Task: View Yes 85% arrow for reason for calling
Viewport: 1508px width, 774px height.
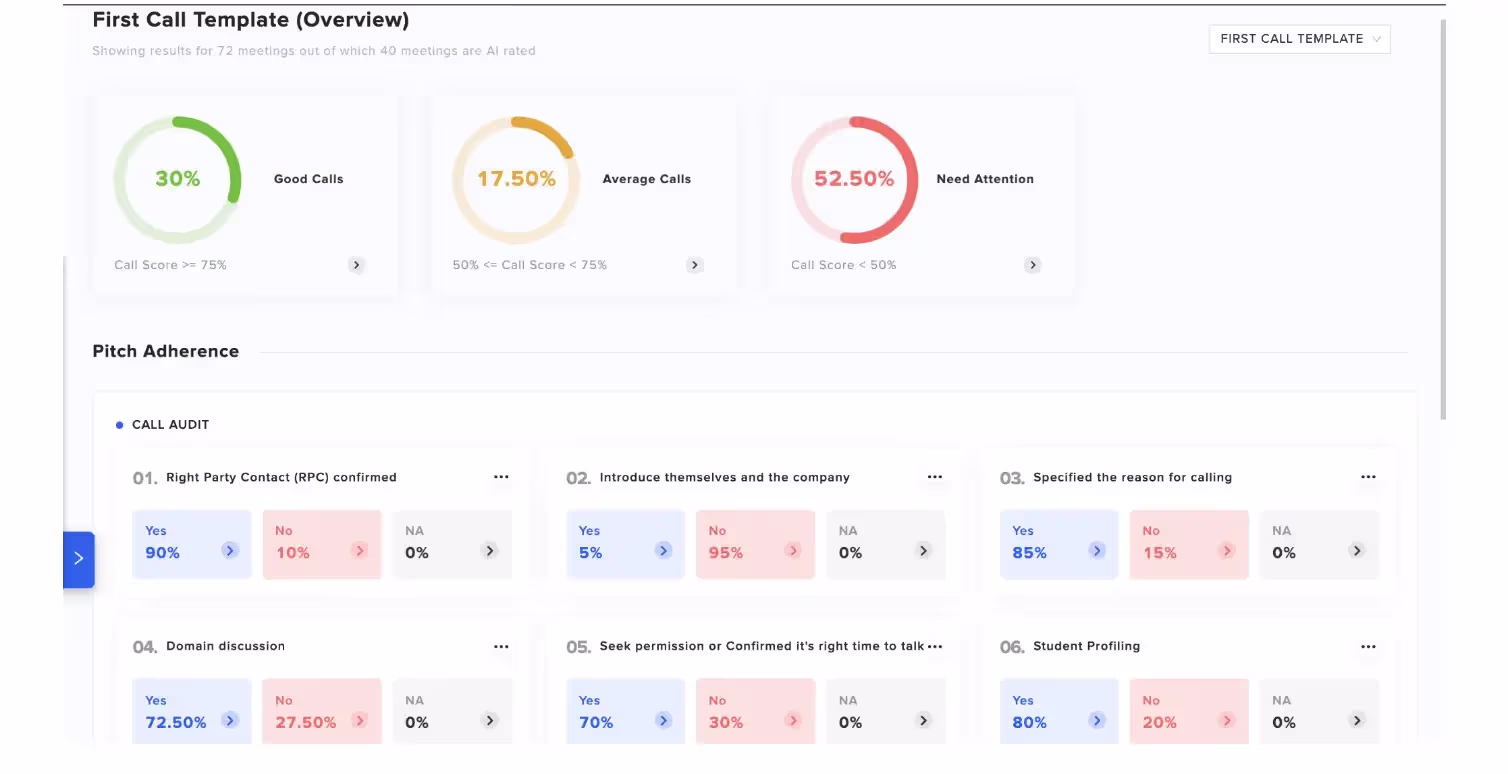Action: [1097, 550]
